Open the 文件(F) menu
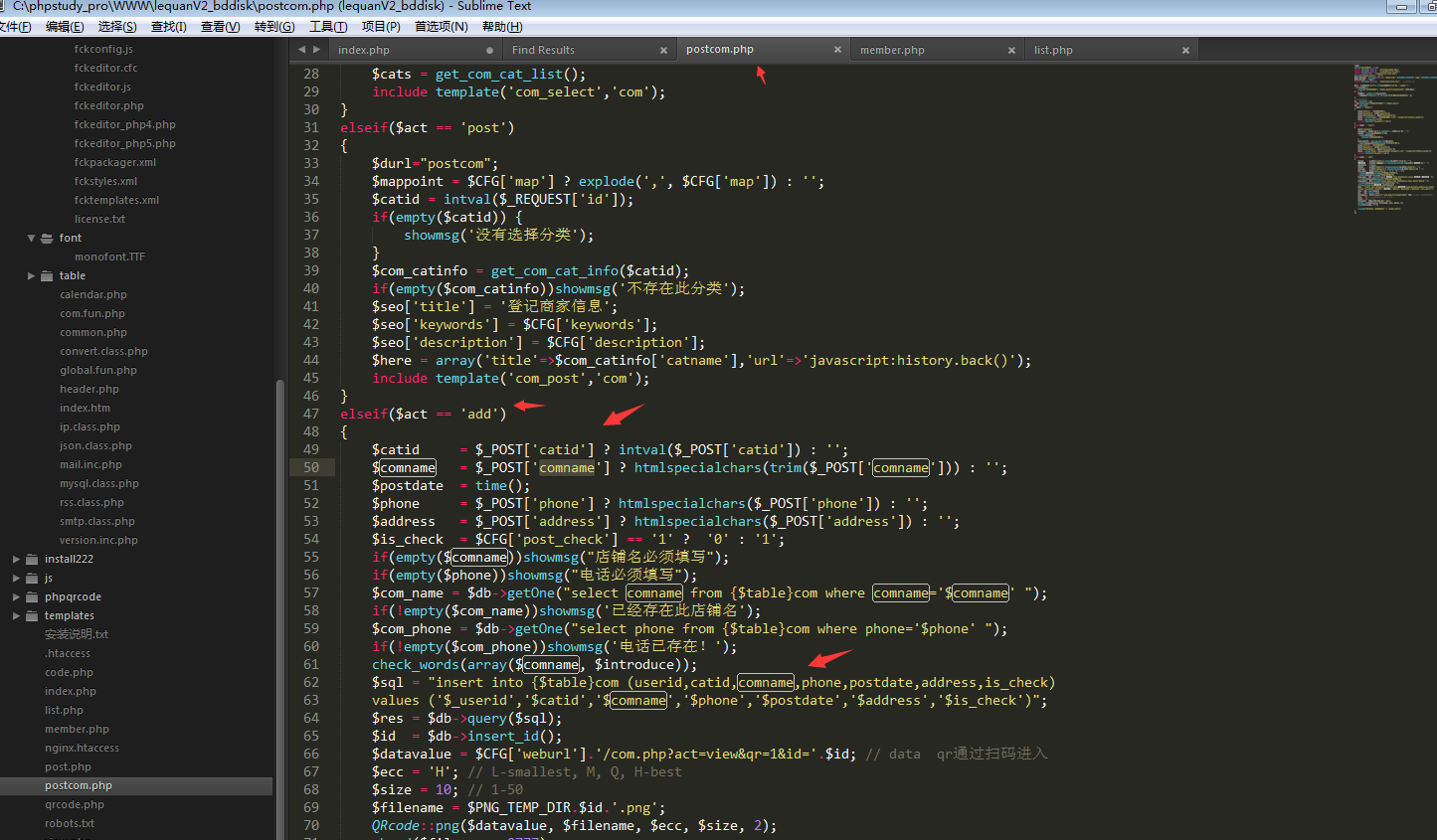The height and width of the screenshot is (840, 1437). tap(14, 27)
